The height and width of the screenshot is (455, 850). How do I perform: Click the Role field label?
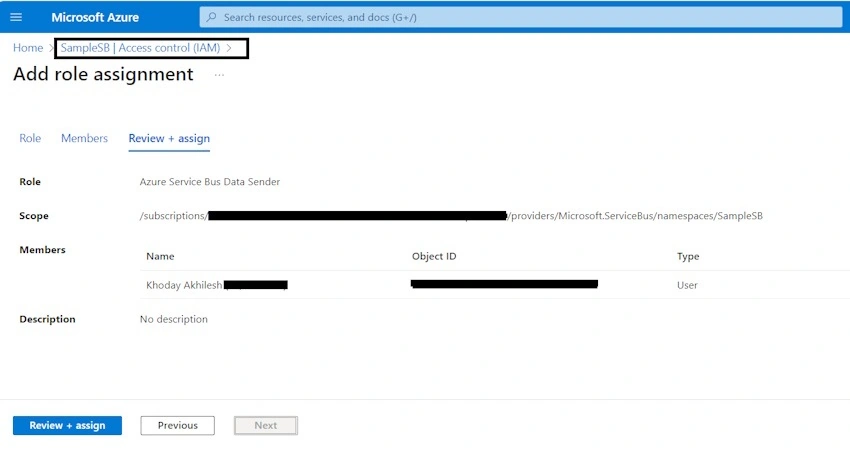(30, 182)
